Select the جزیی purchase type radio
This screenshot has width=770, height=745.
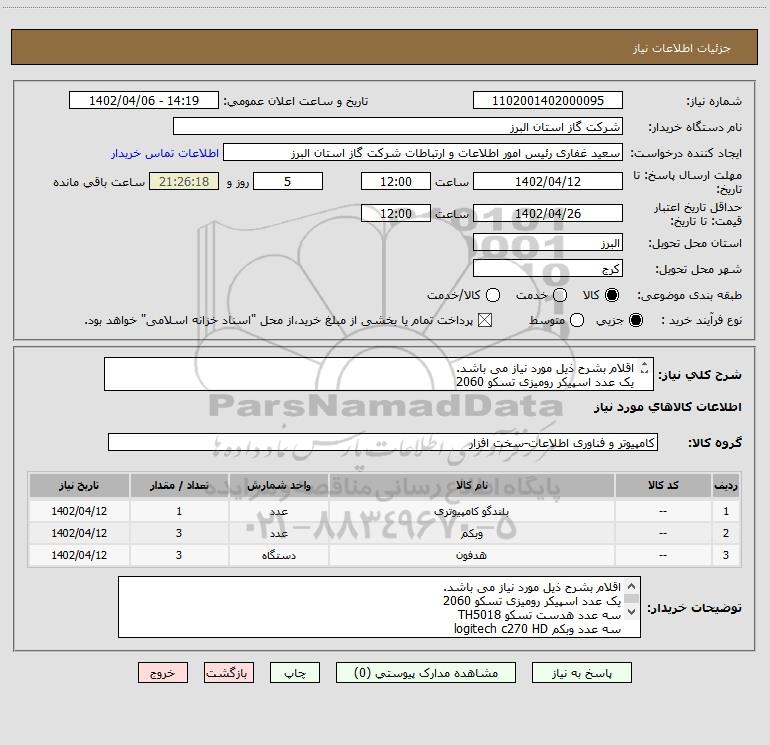(x=635, y=320)
